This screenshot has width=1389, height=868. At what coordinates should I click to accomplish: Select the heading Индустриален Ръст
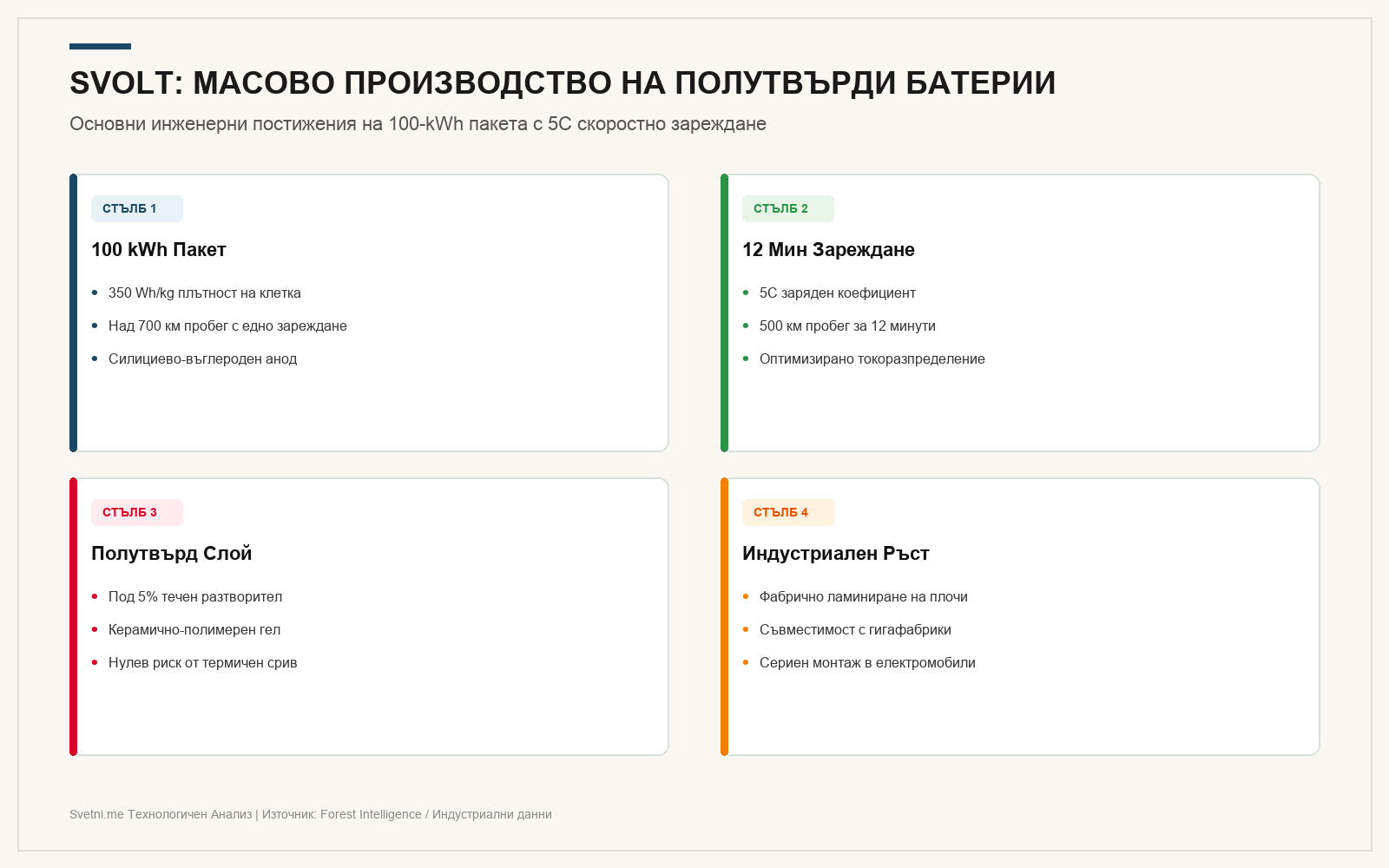(x=836, y=554)
